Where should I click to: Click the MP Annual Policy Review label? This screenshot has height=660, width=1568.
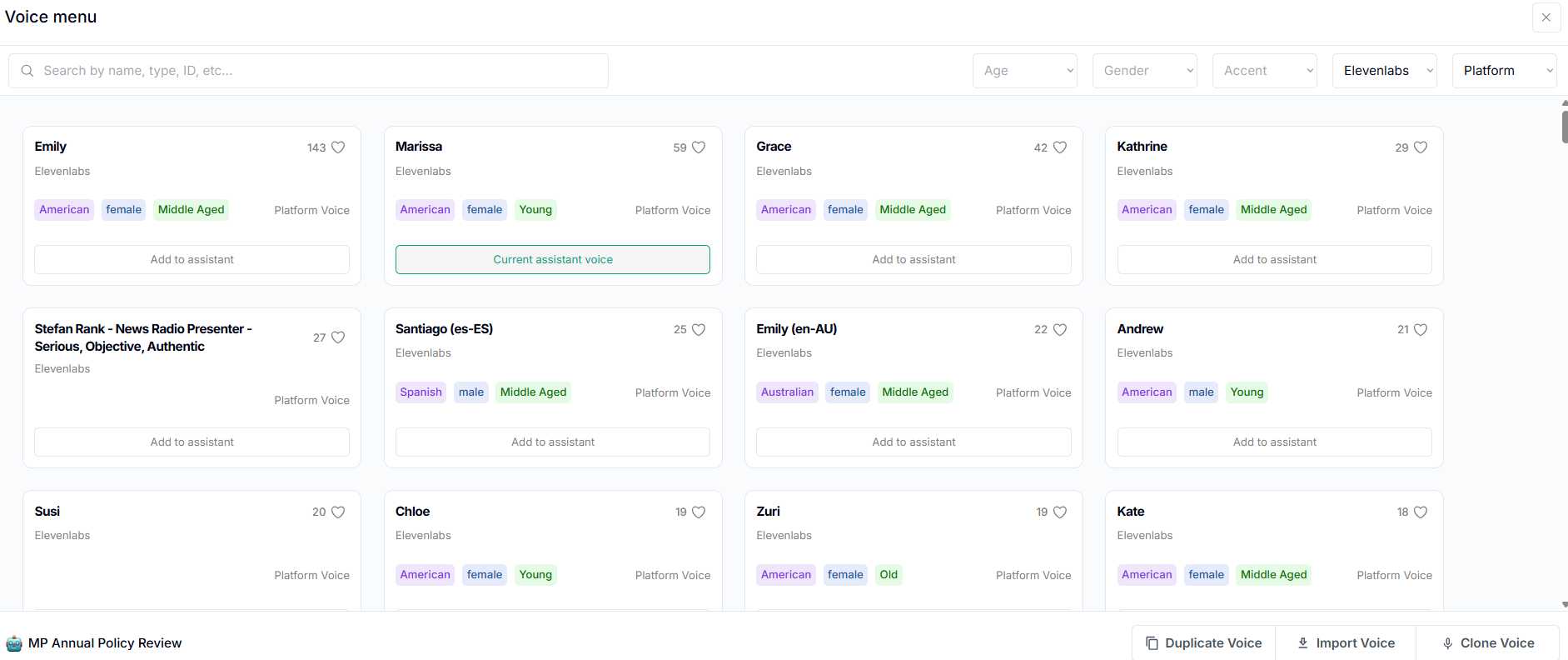[105, 643]
